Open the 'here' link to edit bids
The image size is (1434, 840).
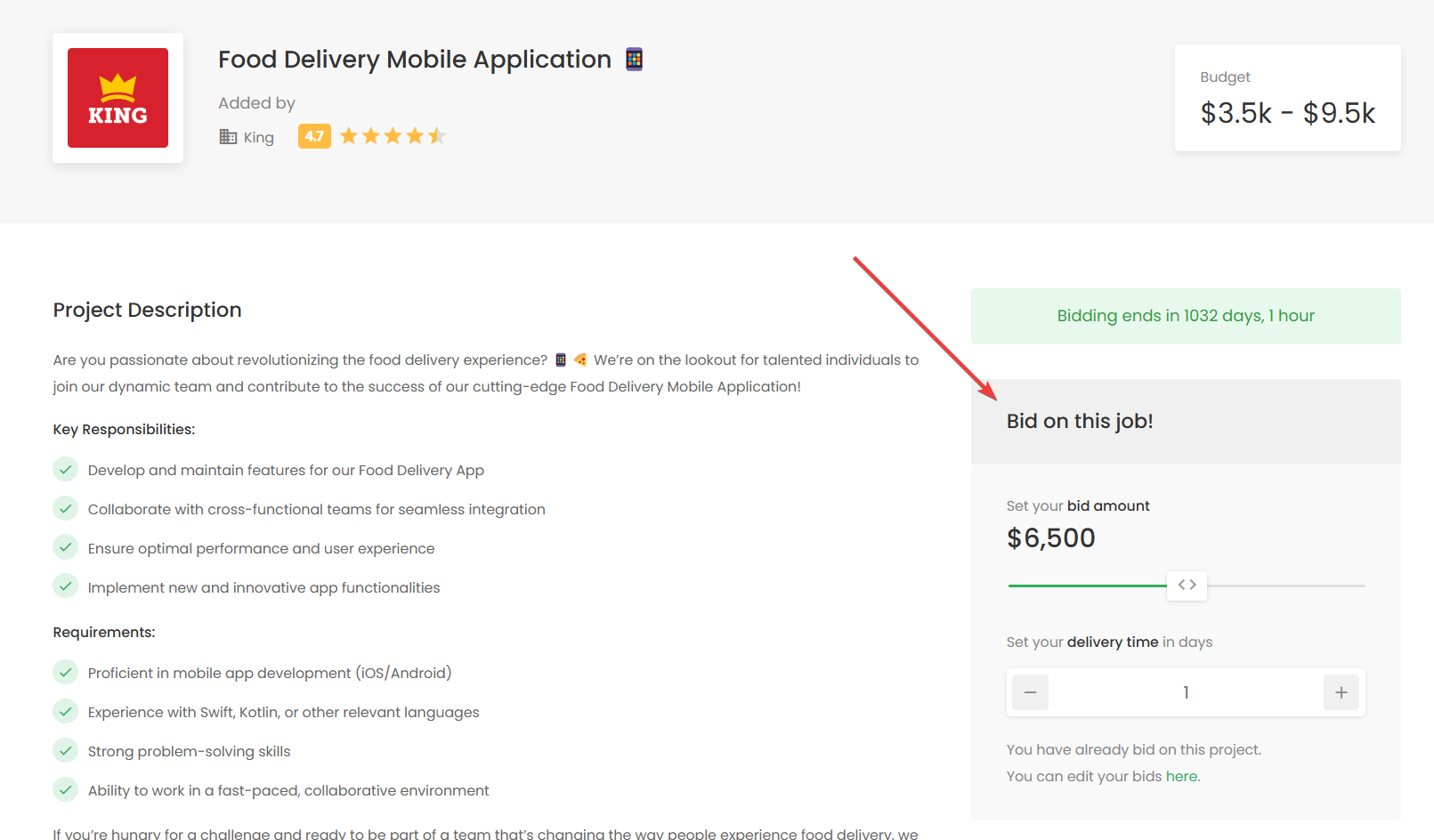tap(1181, 776)
